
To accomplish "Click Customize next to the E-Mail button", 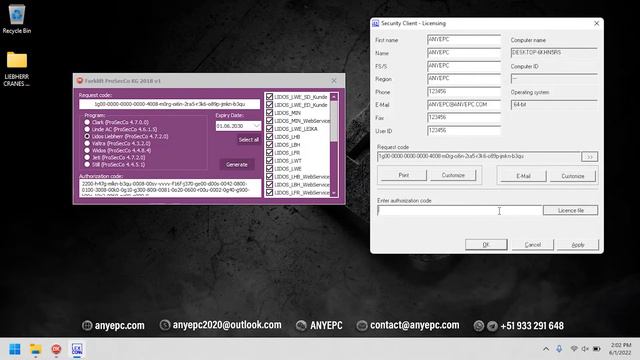I will tap(573, 176).
